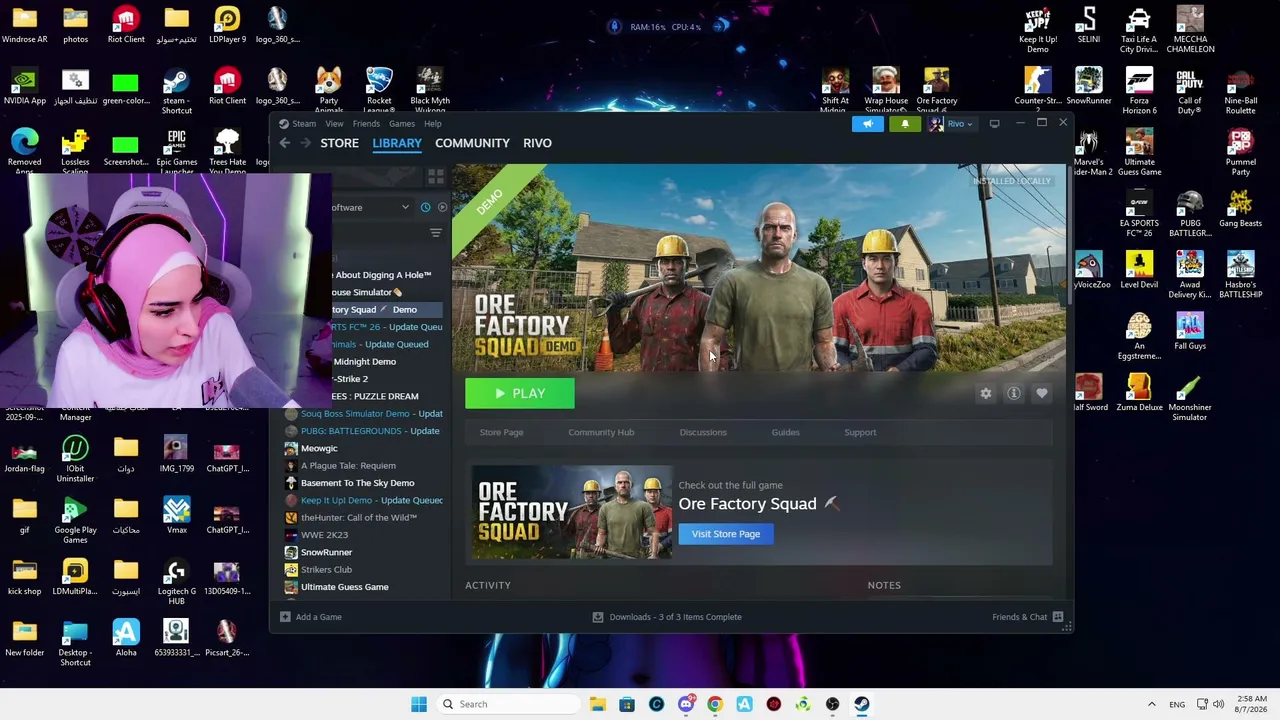Show hidden system tray icons

tap(1151, 704)
